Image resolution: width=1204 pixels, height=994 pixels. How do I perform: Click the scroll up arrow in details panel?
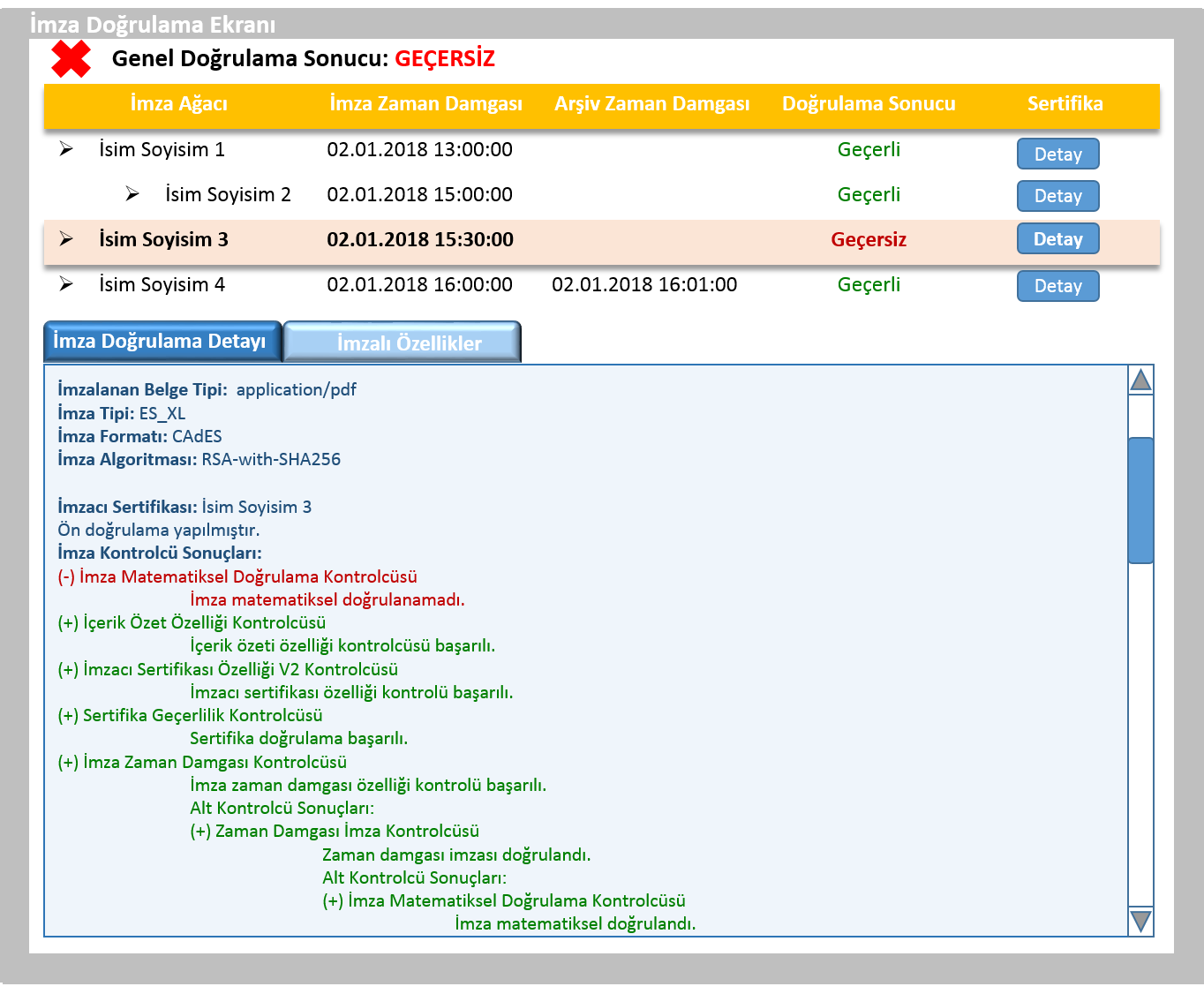point(1140,380)
